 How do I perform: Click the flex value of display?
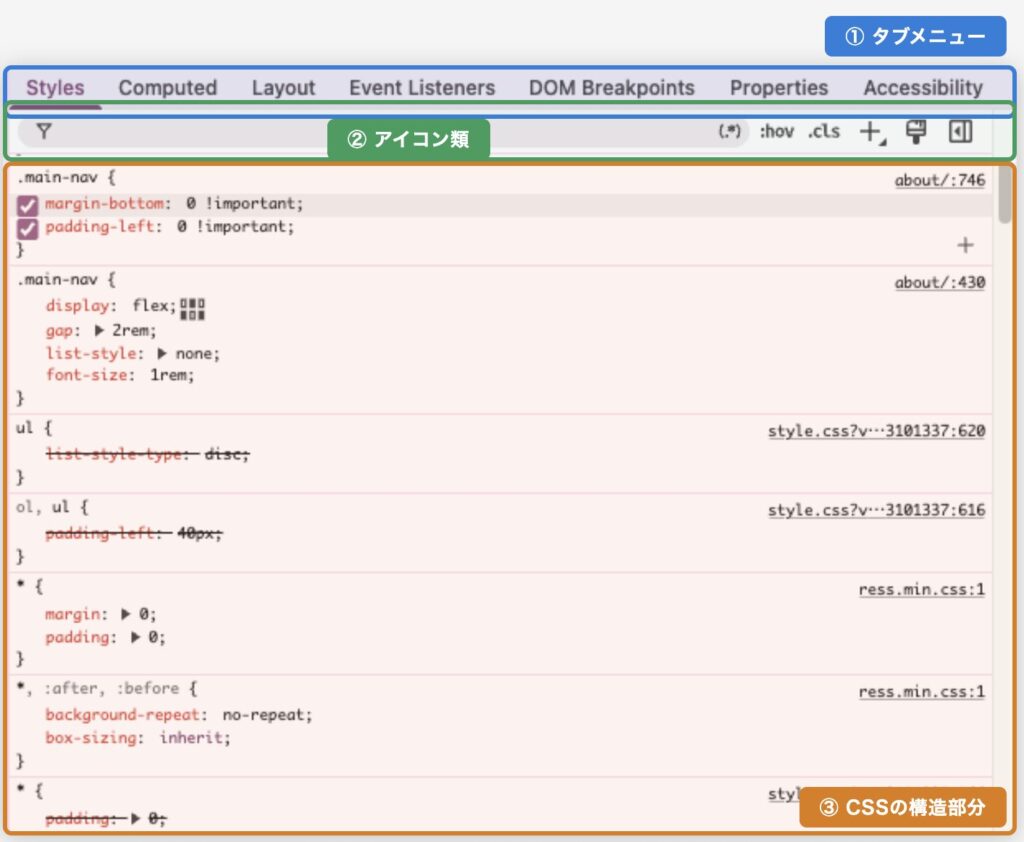point(152,306)
